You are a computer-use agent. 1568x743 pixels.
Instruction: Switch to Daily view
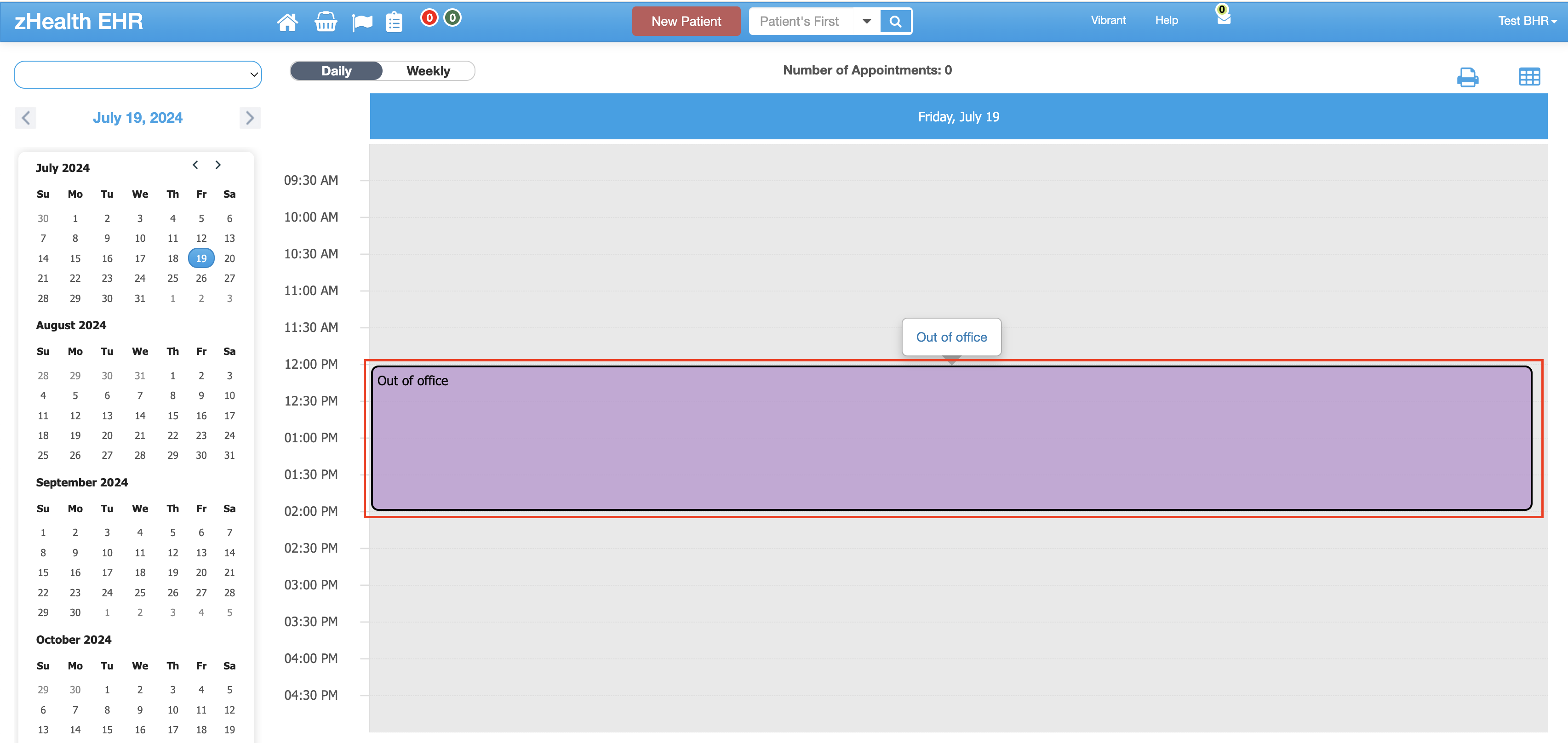point(337,71)
